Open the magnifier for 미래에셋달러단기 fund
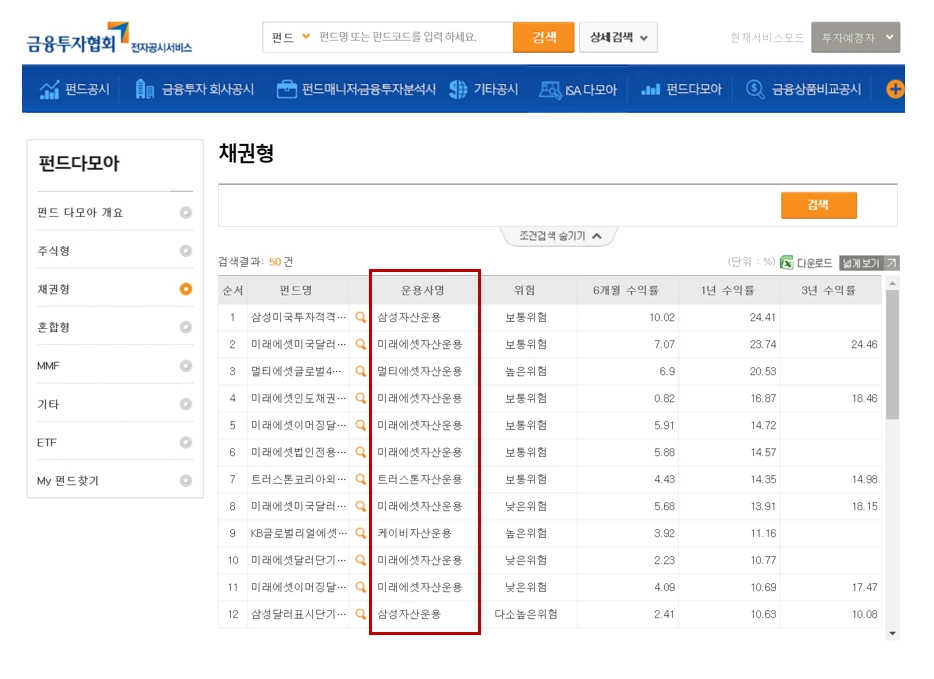 [x=360, y=560]
